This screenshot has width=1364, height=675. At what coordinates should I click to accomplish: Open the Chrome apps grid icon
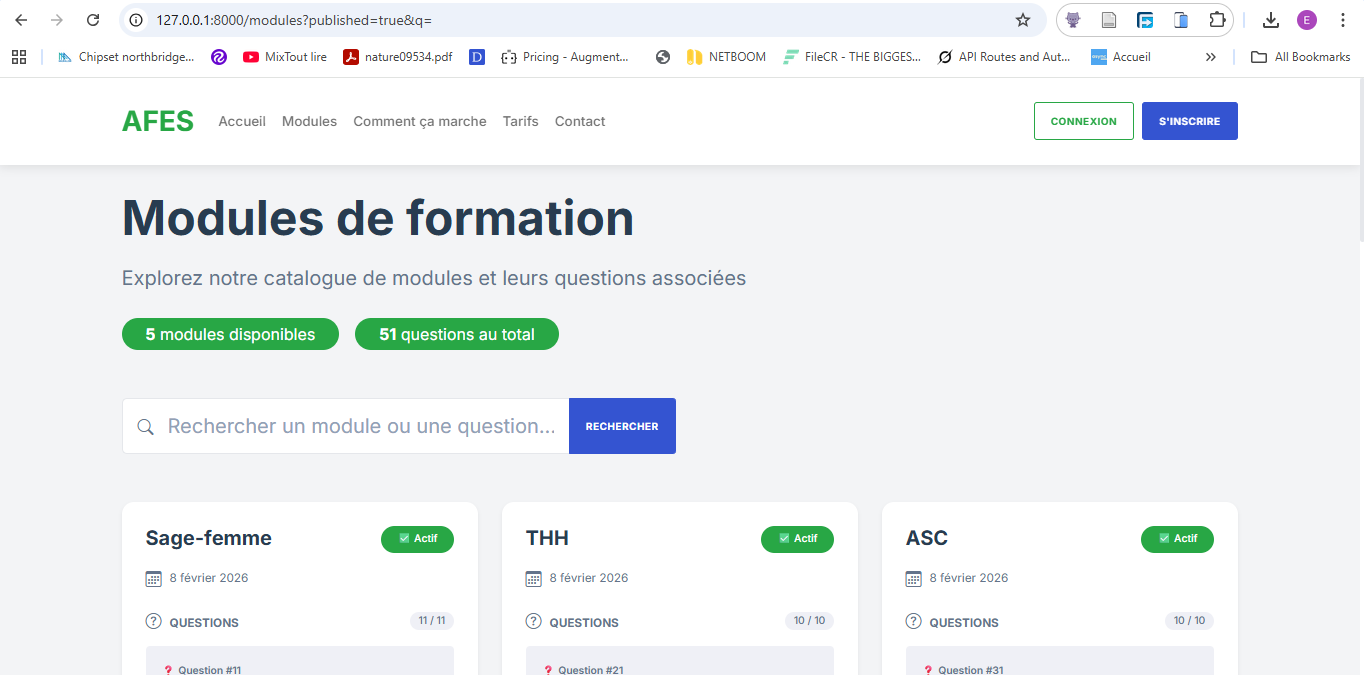[x=19, y=57]
